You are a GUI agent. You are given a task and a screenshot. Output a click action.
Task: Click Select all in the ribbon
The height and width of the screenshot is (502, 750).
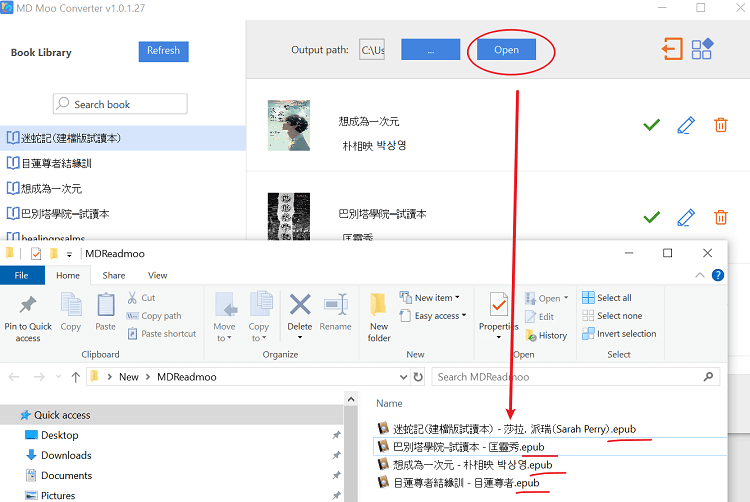607,298
